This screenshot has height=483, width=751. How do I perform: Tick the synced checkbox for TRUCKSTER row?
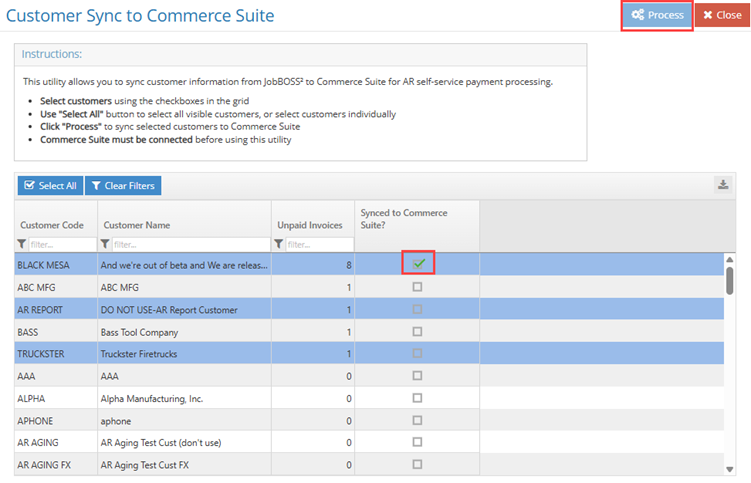(x=418, y=353)
